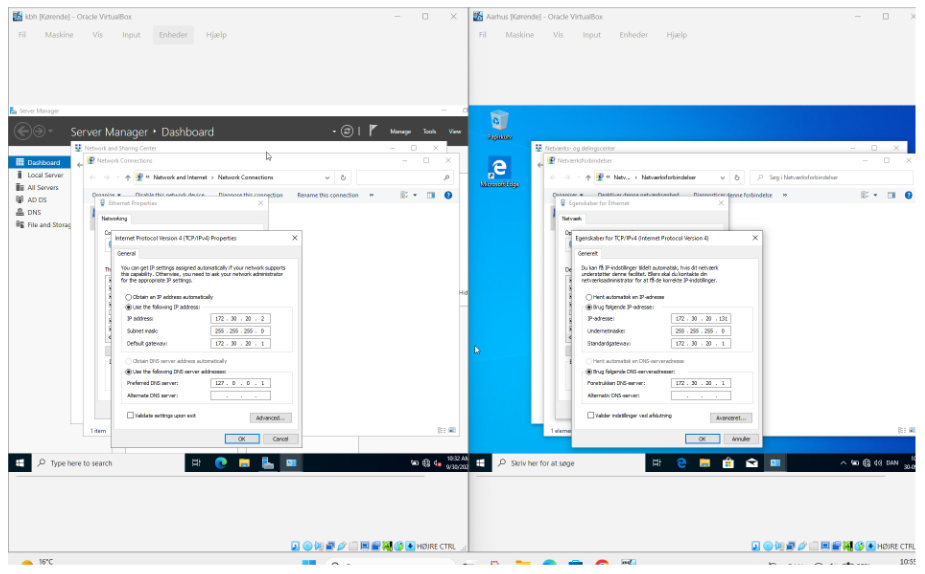This screenshot has height=574, width=925.
Task: Toggle preview pane in Network Connections toolbar
Action: pyautogui.click(x=431, y=195)
